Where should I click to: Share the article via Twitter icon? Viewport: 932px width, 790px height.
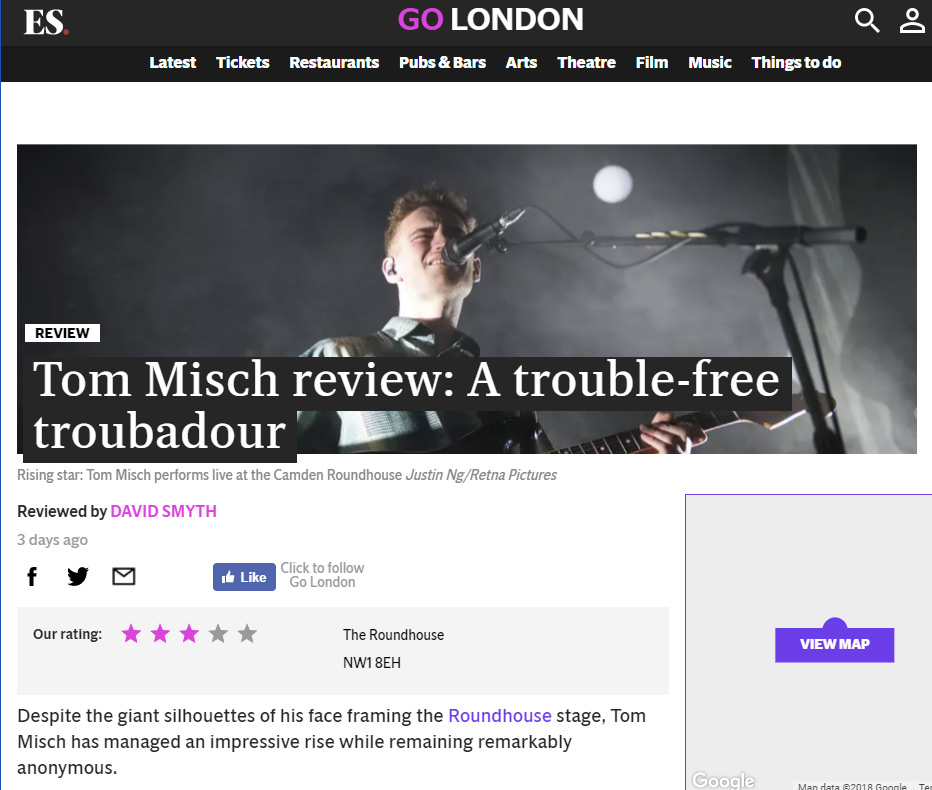coord(77,576)
